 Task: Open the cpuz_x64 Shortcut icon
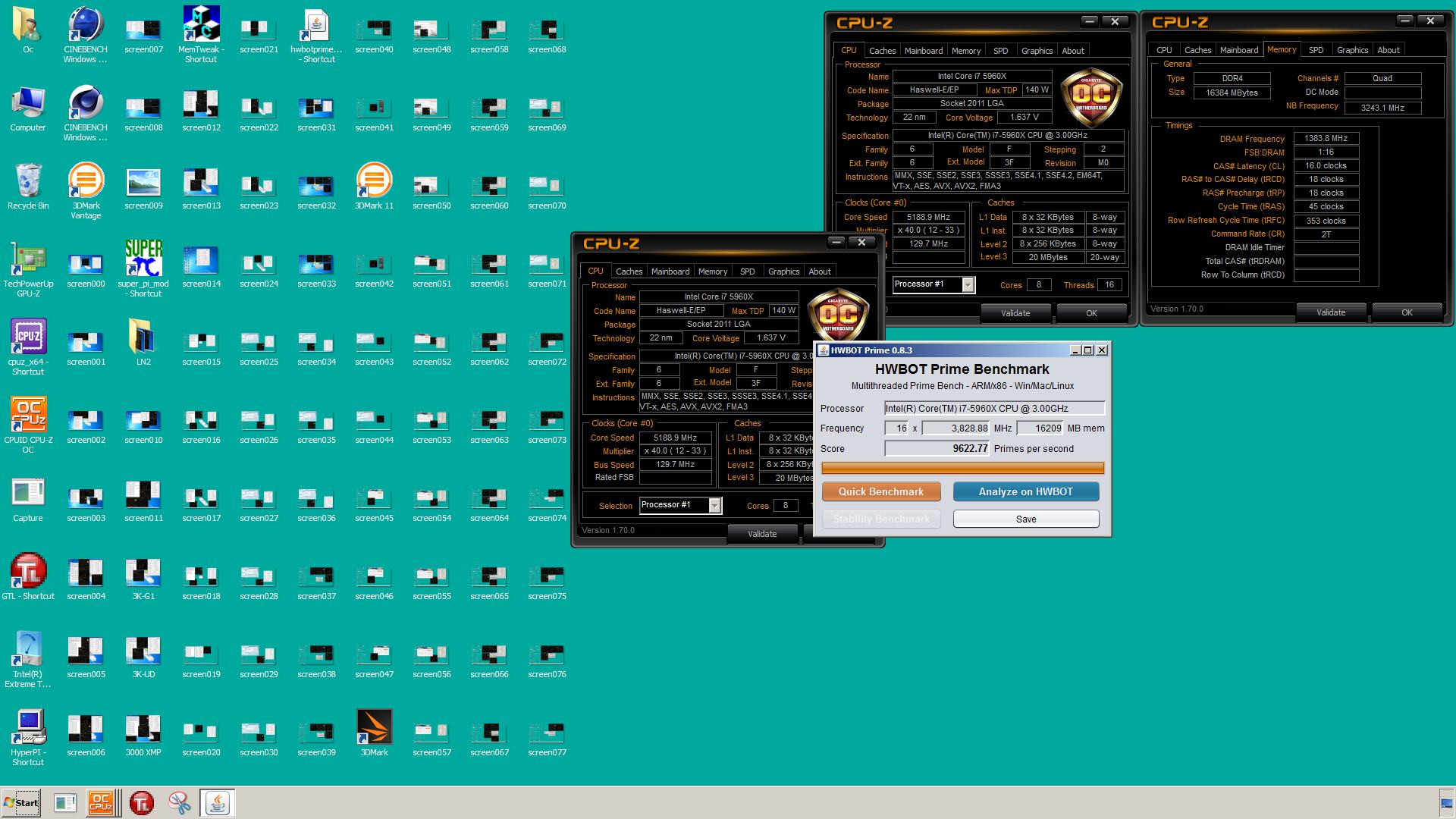tap(28, 347)
